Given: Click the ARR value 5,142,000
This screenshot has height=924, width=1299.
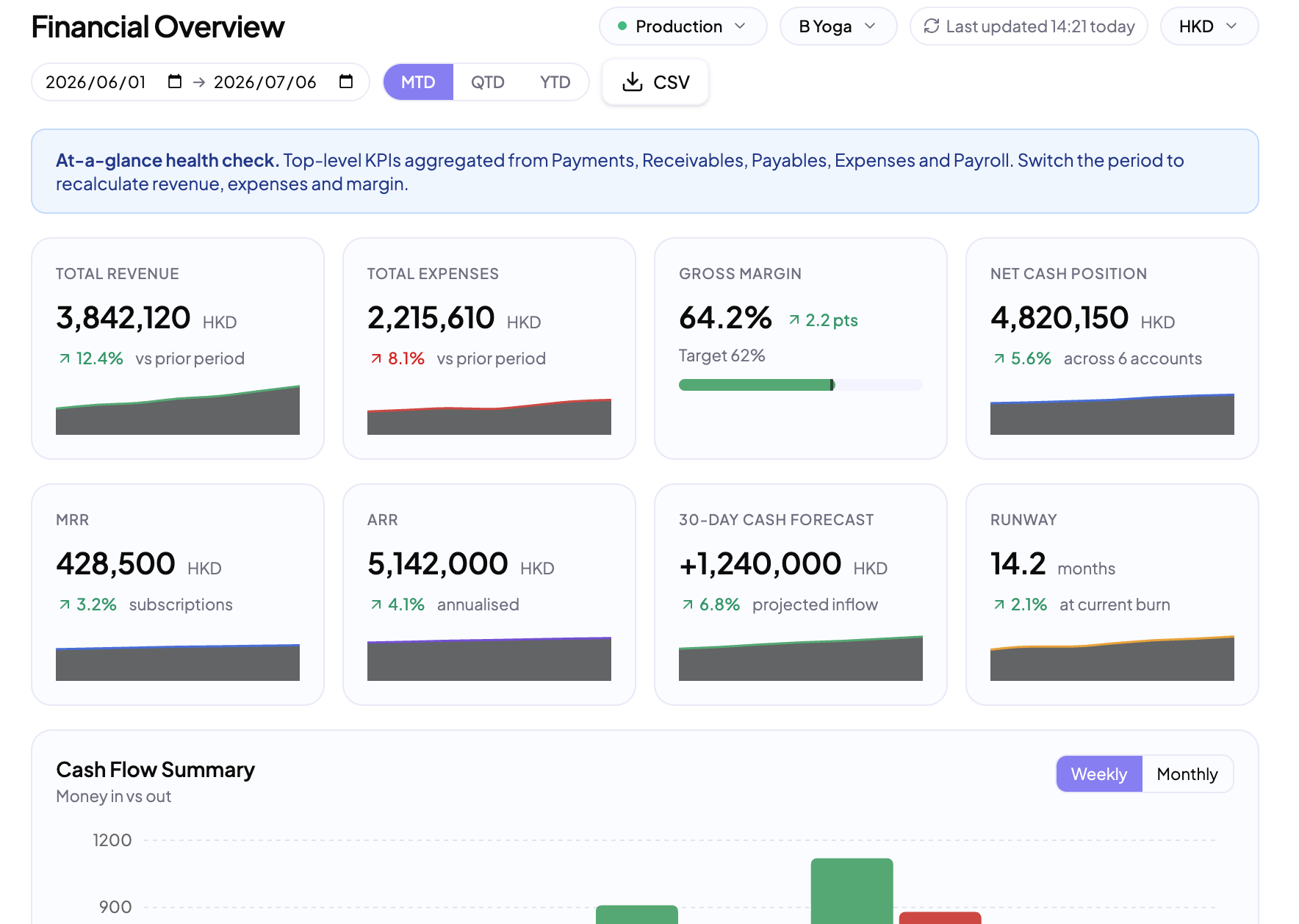Looking at the screenshot, I should pos(438,564).
